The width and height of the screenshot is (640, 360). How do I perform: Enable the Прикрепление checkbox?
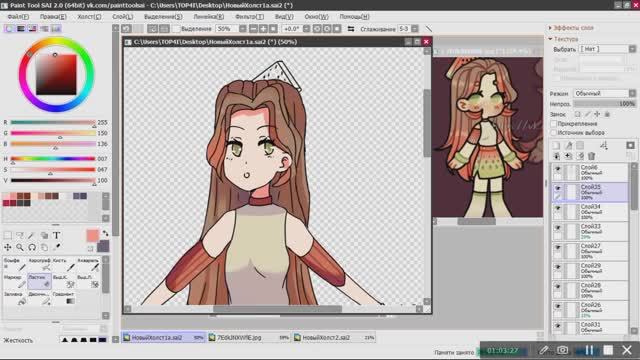(x=554, y=124)
